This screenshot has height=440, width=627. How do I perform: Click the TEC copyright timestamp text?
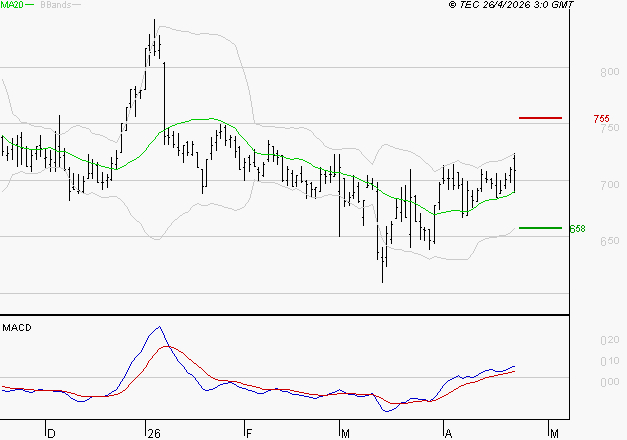pos(511,4)
